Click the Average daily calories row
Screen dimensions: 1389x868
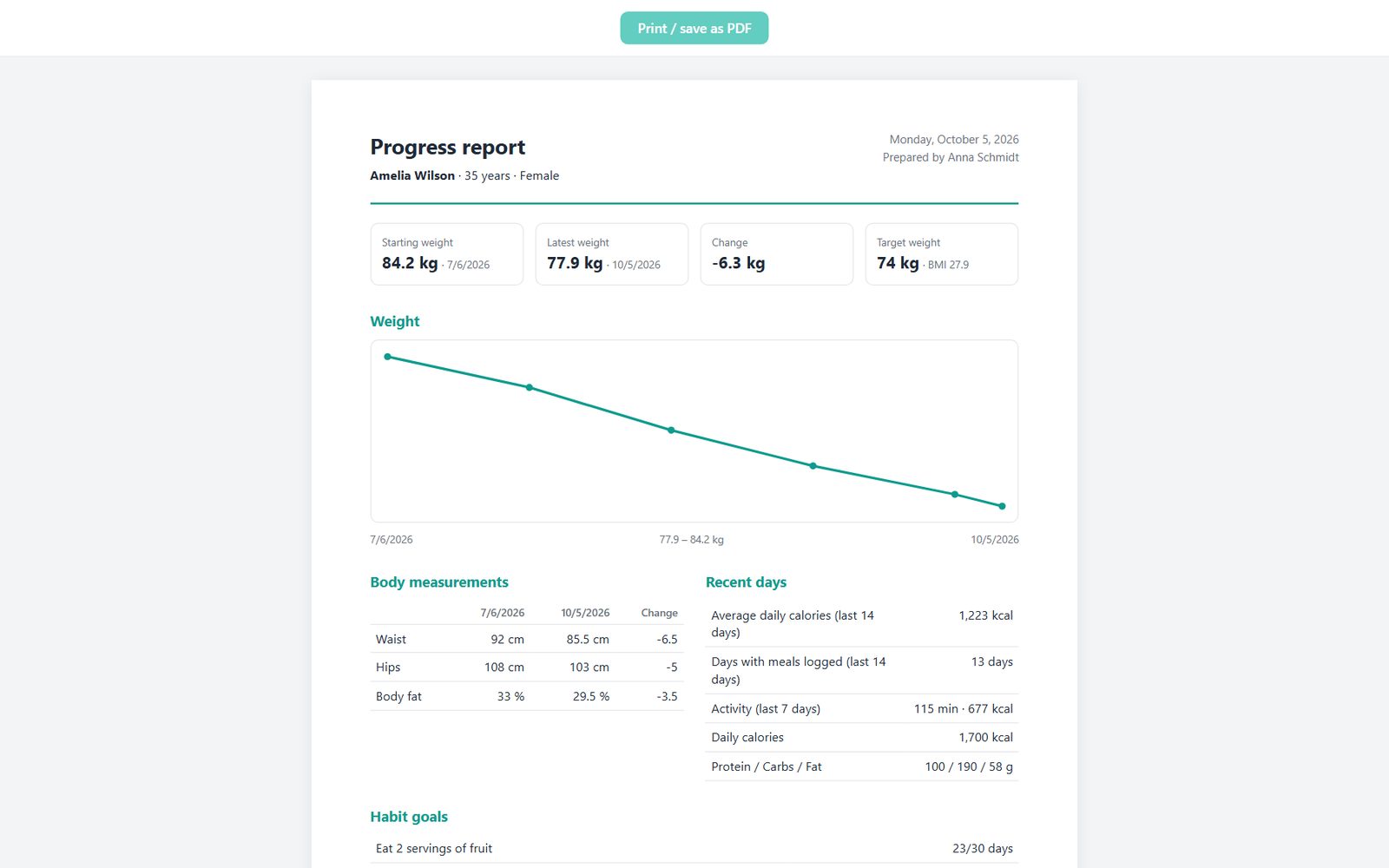point(862,624)
